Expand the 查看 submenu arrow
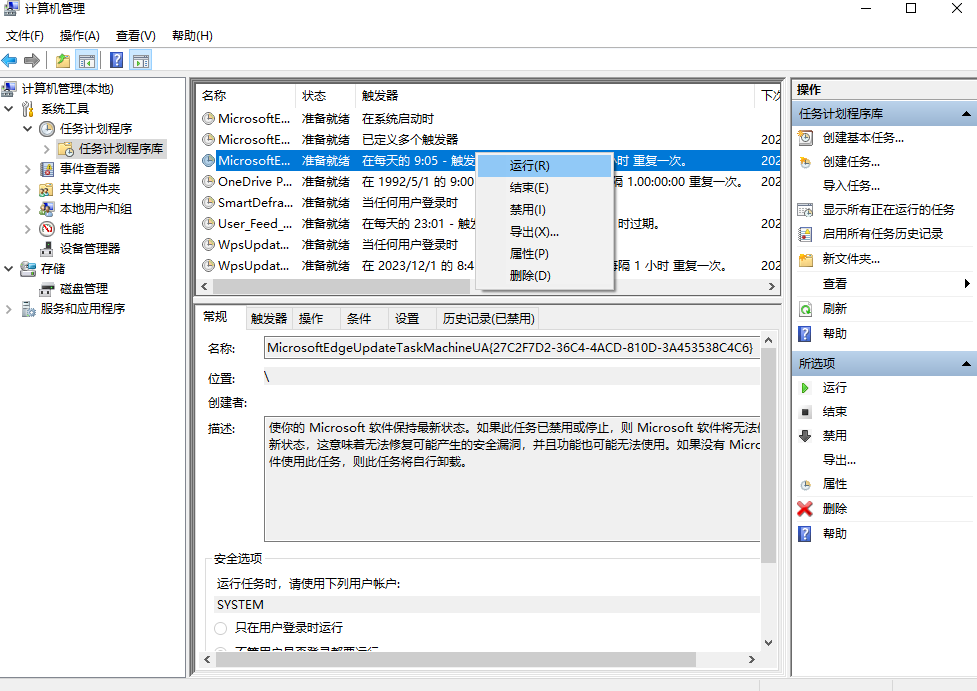 pos(966,283)
